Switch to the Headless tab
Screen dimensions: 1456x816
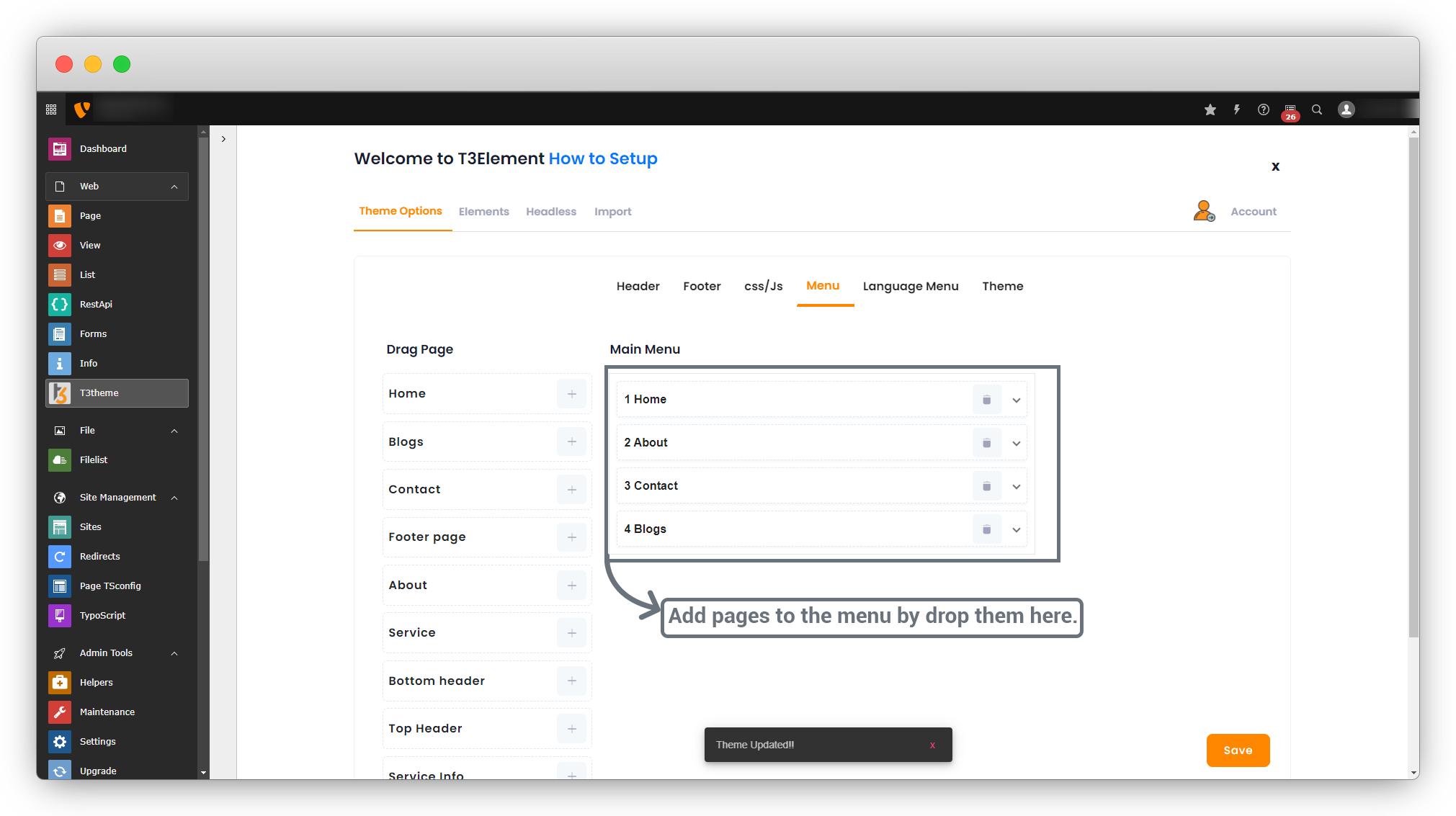(551, 212)
